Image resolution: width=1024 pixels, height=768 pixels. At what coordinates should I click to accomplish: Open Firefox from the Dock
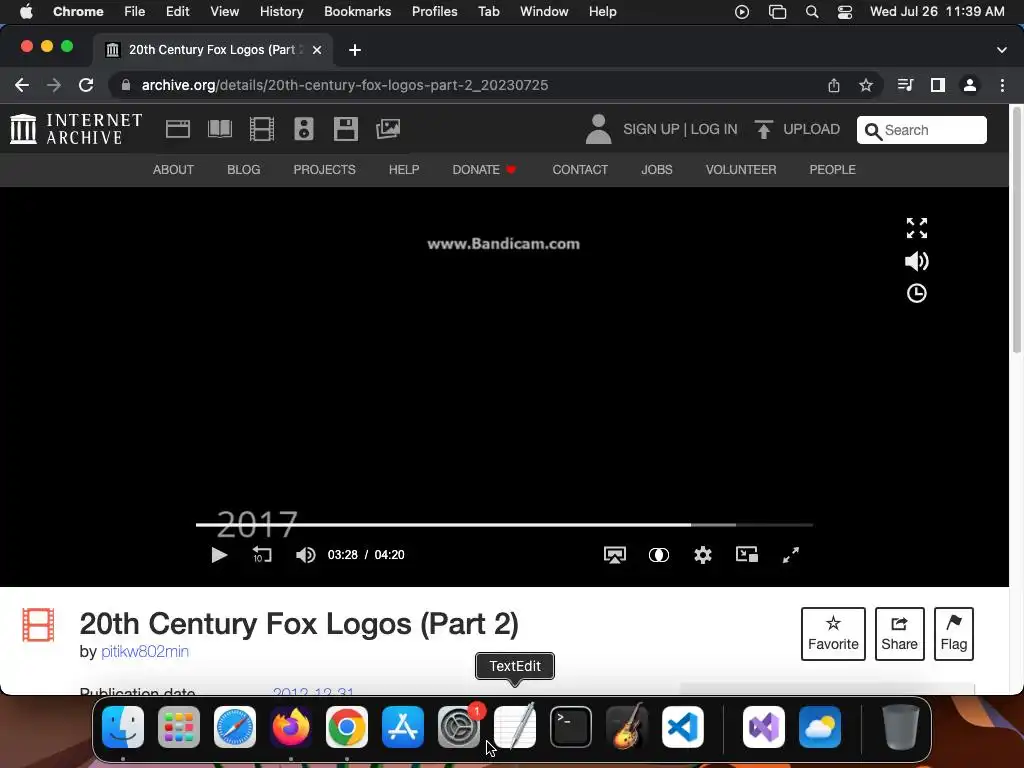tap(291, 727)
